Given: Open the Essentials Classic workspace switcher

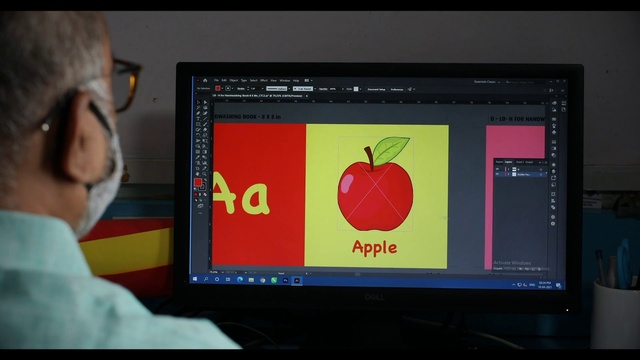Looking at the screenshot, I should [x=487, y=82].
